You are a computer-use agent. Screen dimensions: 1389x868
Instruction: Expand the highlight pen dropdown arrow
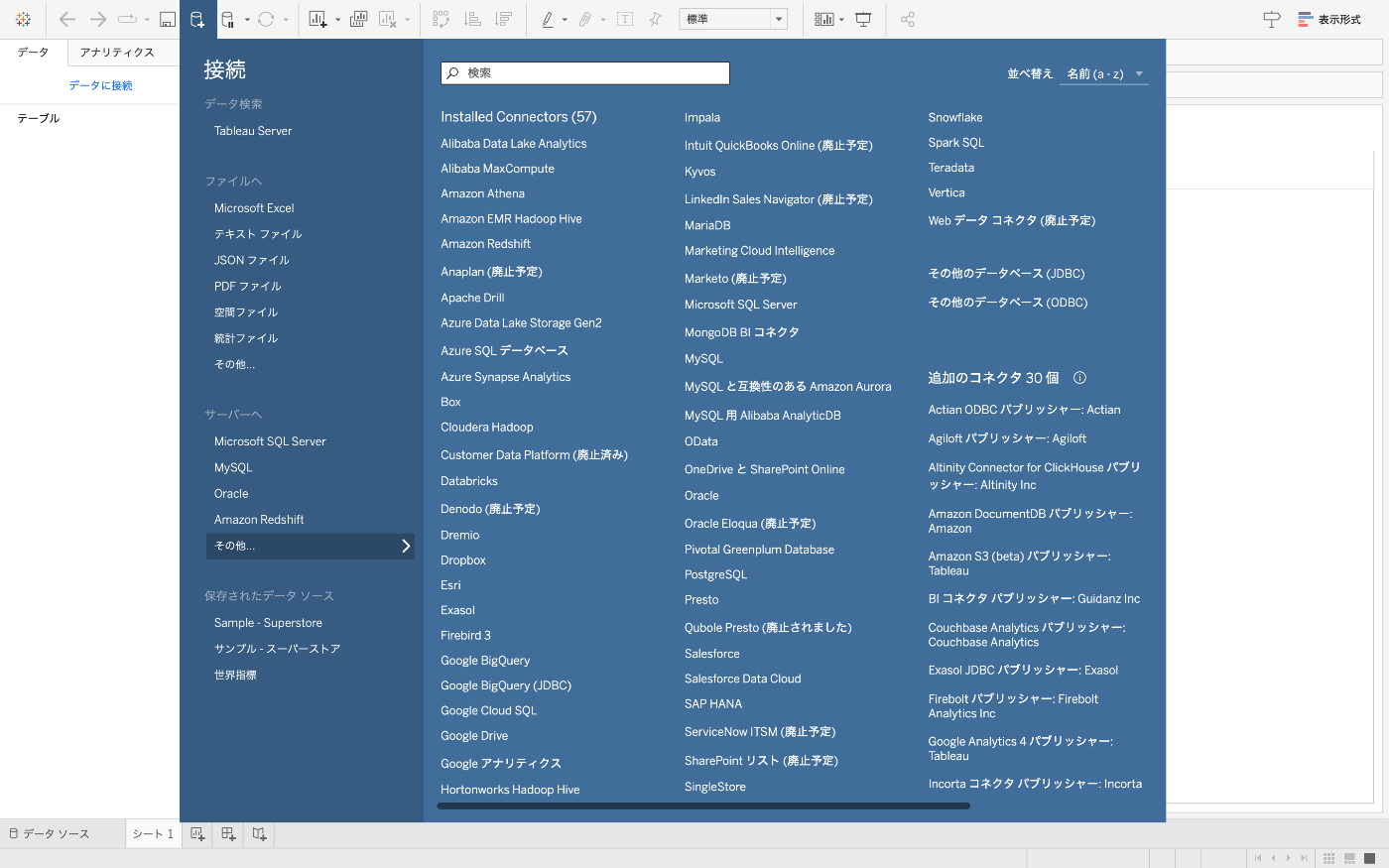[x=565, y=20]
